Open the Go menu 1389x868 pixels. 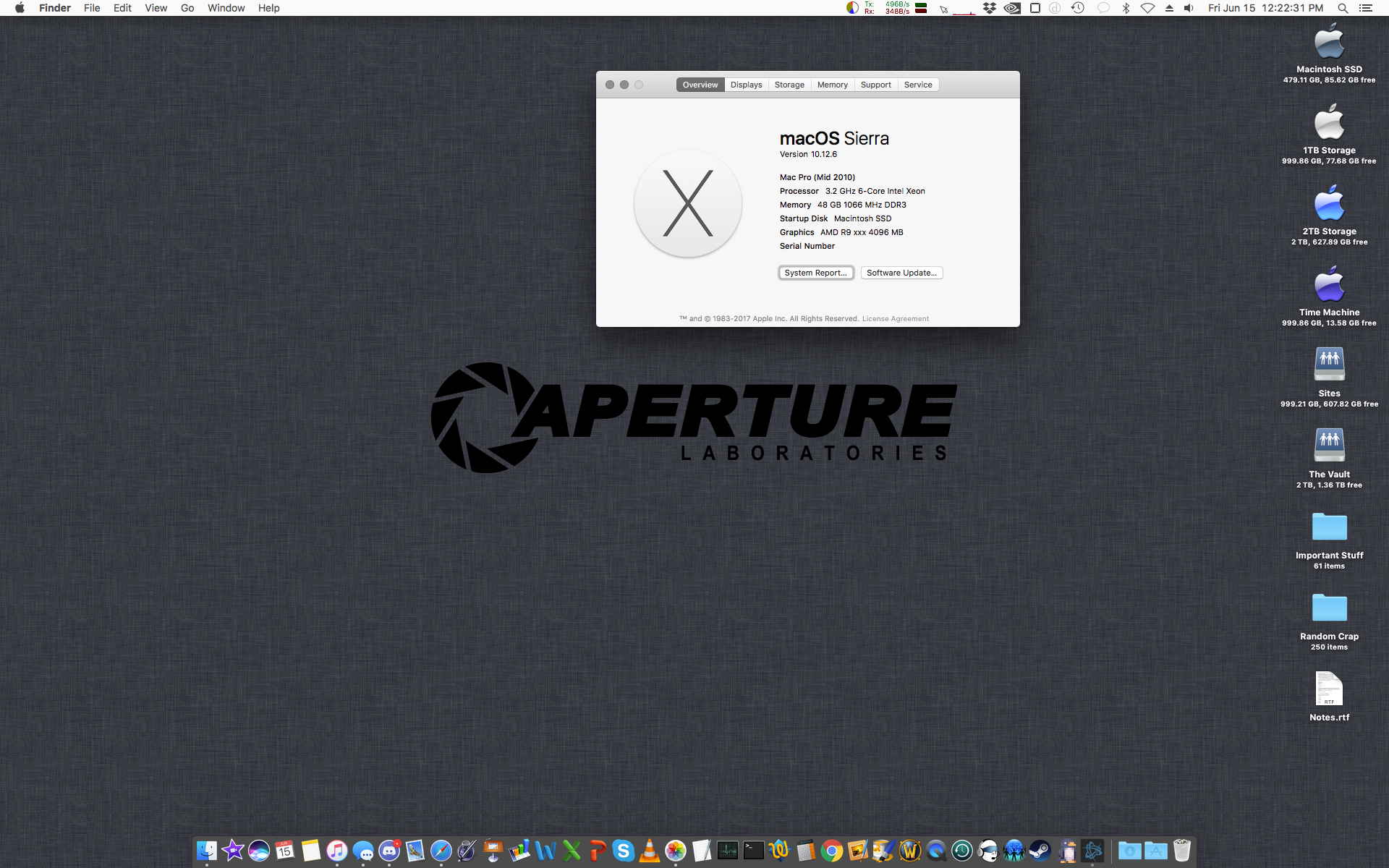187,8
